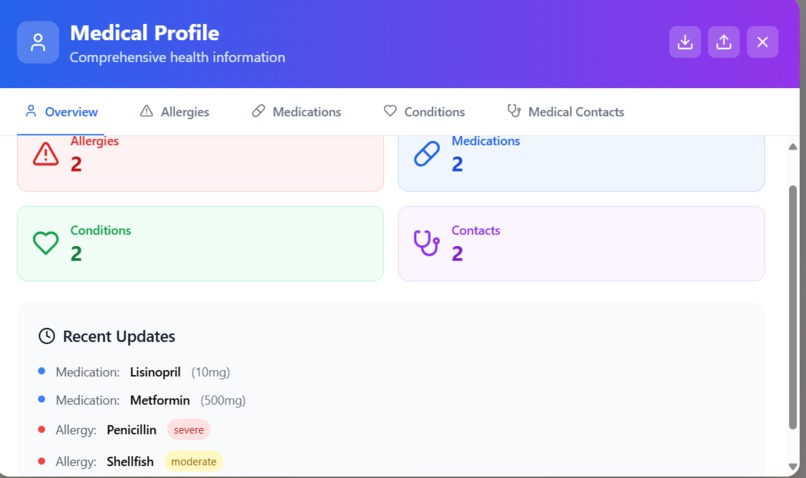Open the Medications tab
This screenshot has width=806, height=478.
coord(296,112)
